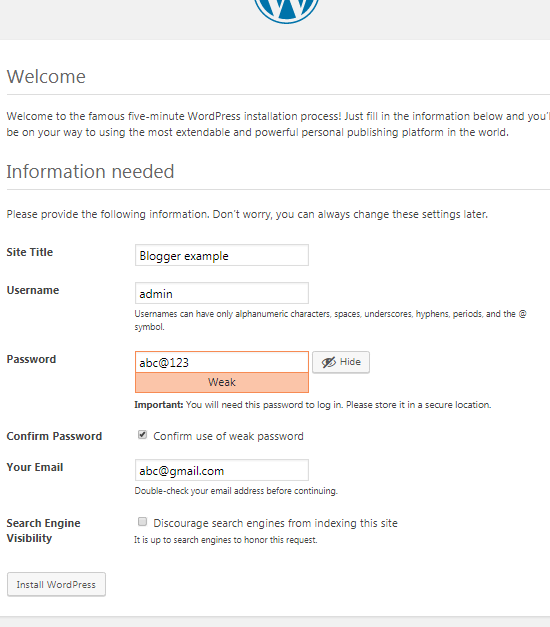Screen dimensions: 550x627
Task: Click the Information needed heading
Action: [x=90, y=172]
